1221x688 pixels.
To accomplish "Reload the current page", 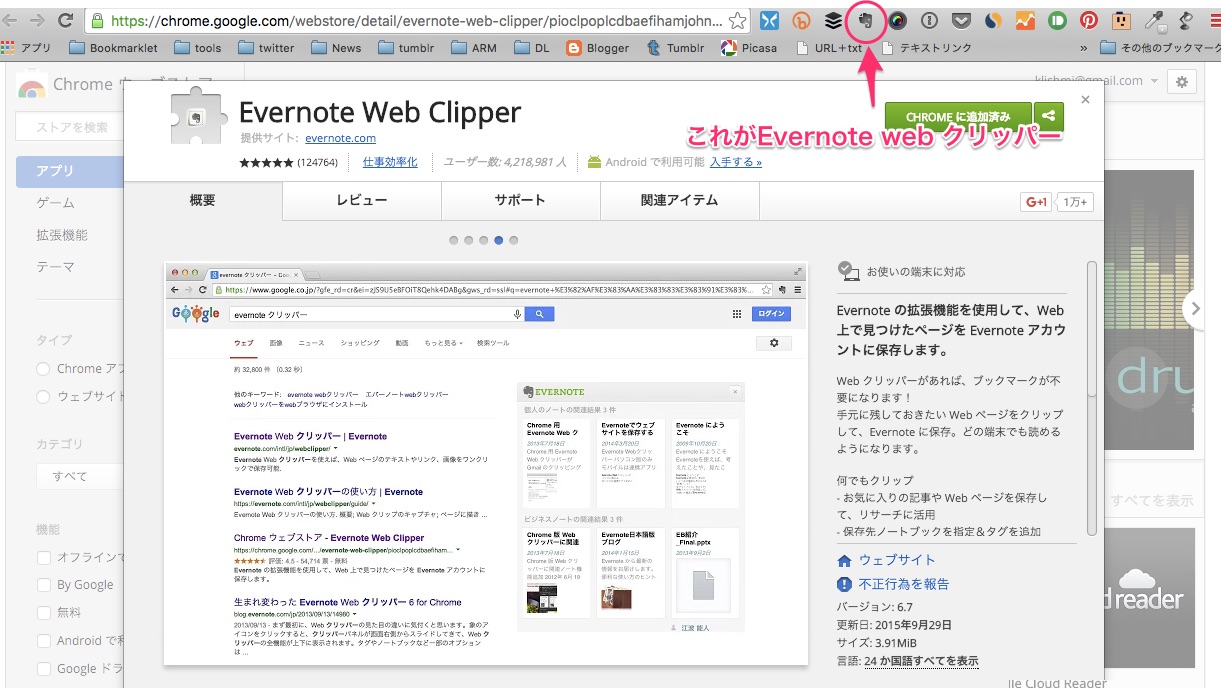I will (66, 20).
